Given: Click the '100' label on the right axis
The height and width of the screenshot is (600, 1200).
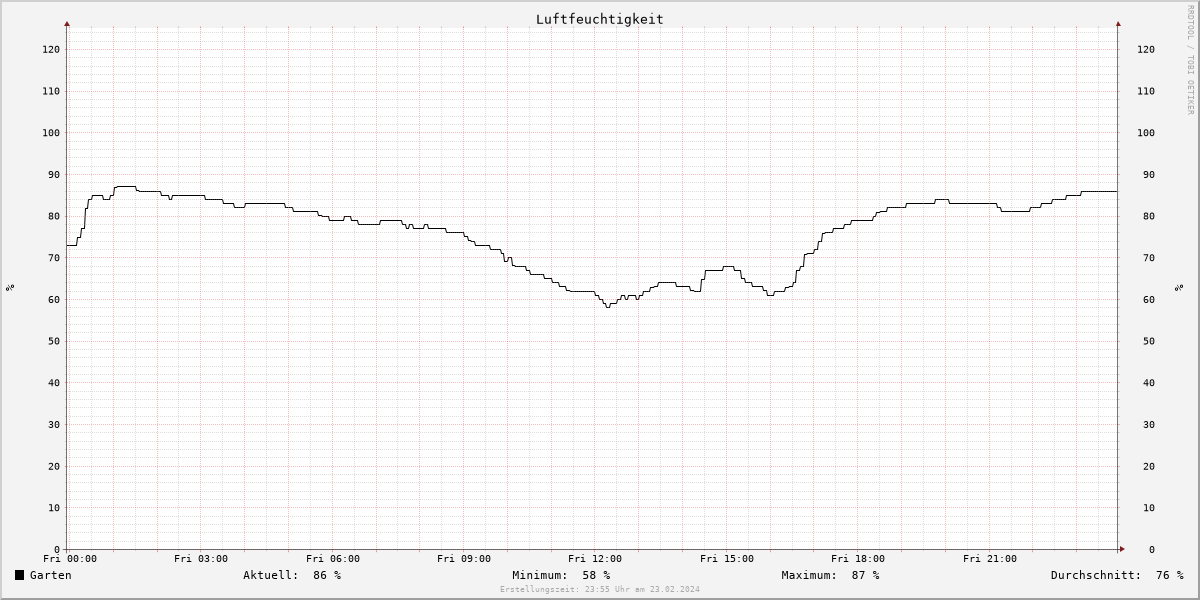Looking at the screenshot, I should click(x=1146, y=133).
